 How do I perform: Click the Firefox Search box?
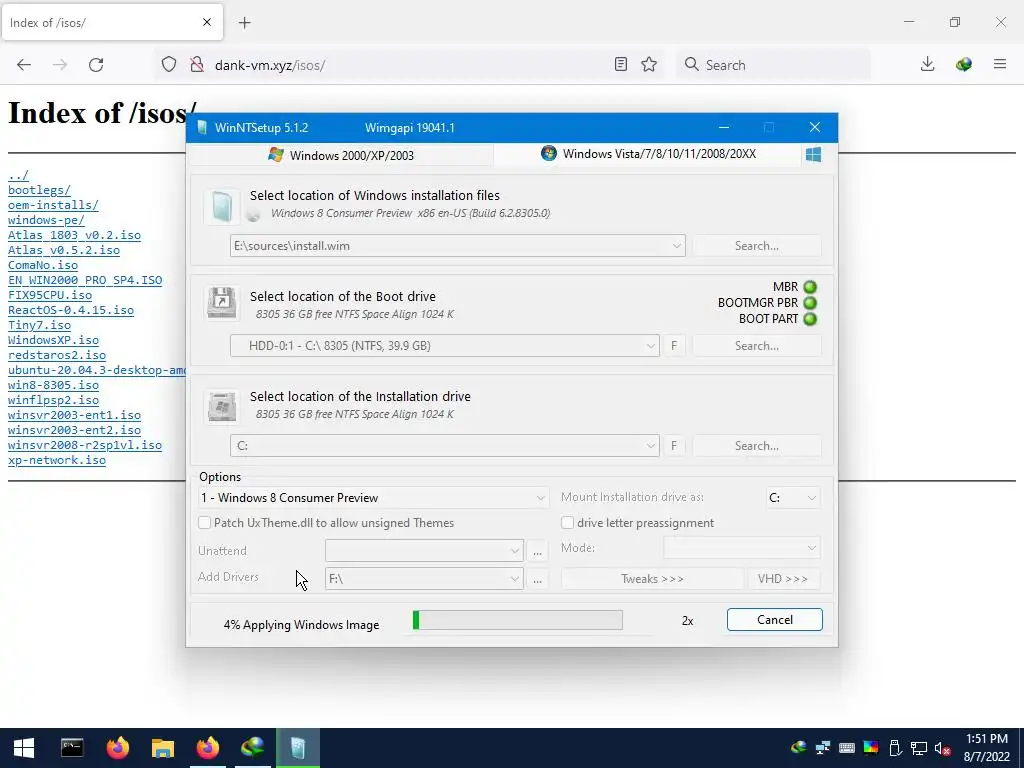coord(773,65)
